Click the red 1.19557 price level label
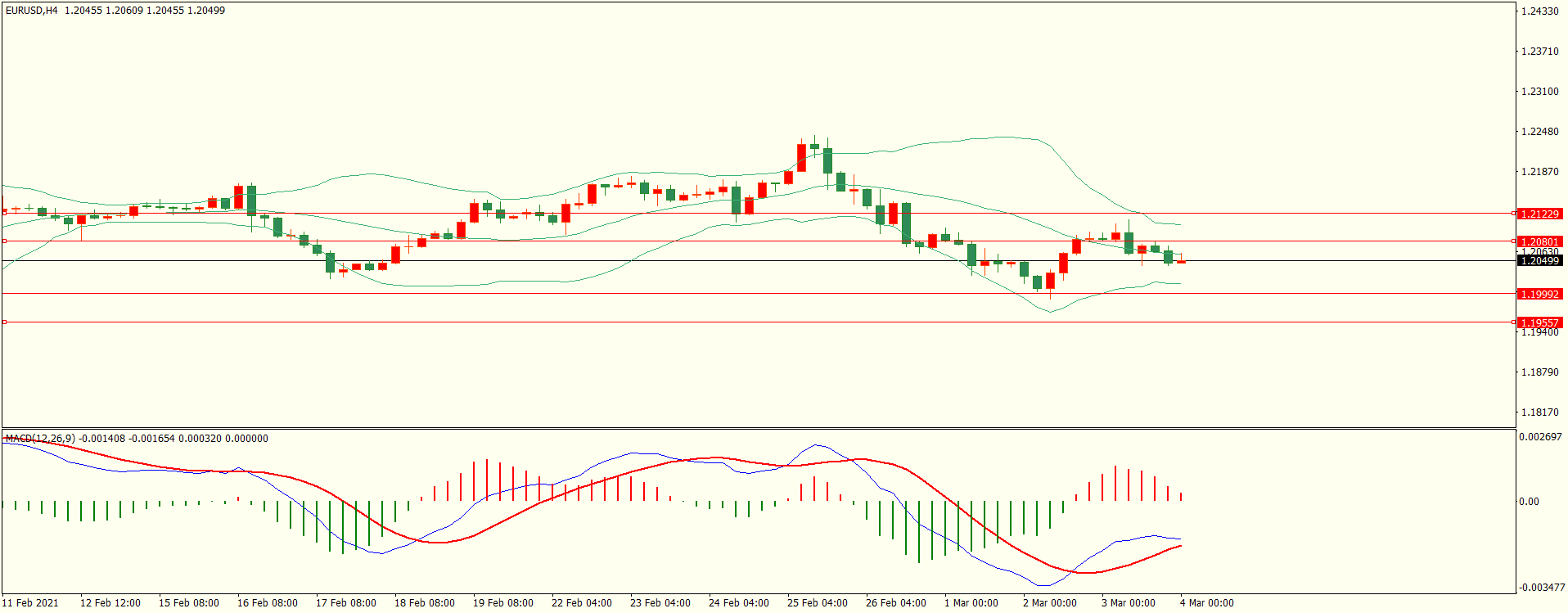 click(1539, 322)
